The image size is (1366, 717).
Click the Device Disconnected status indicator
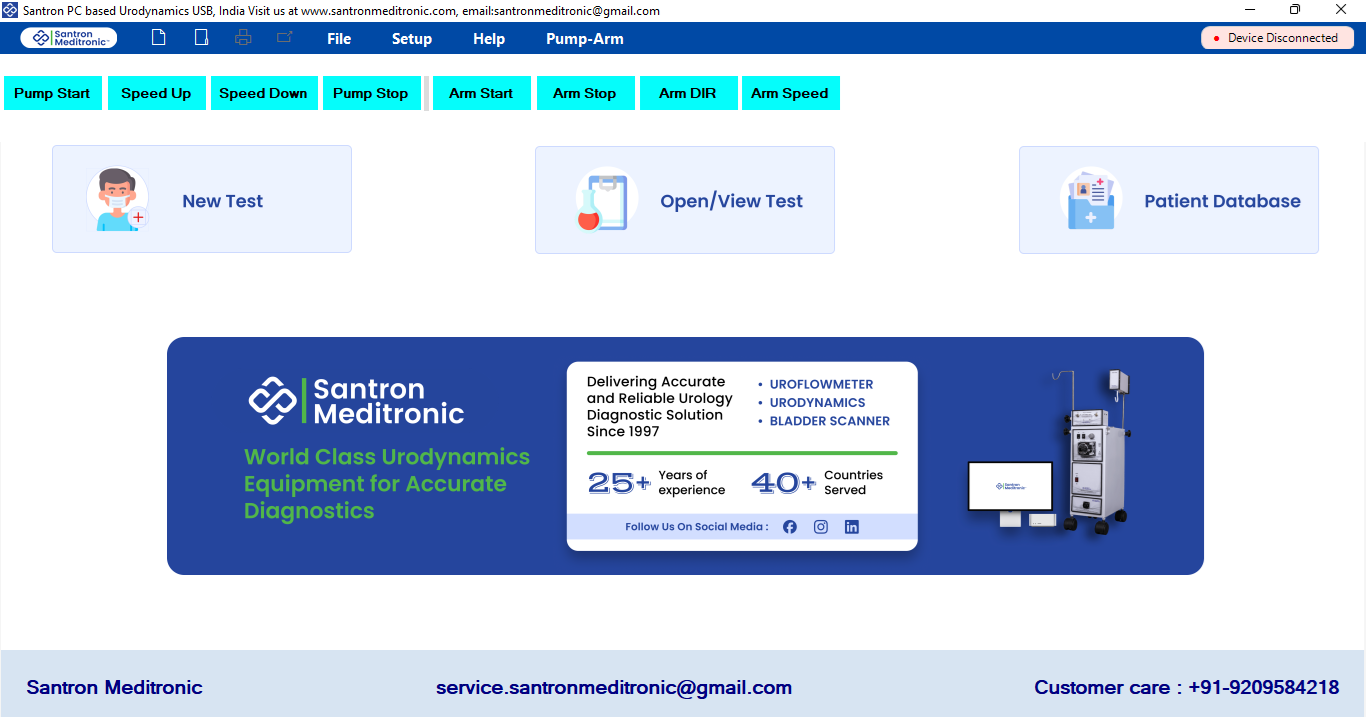click(x=1277, y=38)
